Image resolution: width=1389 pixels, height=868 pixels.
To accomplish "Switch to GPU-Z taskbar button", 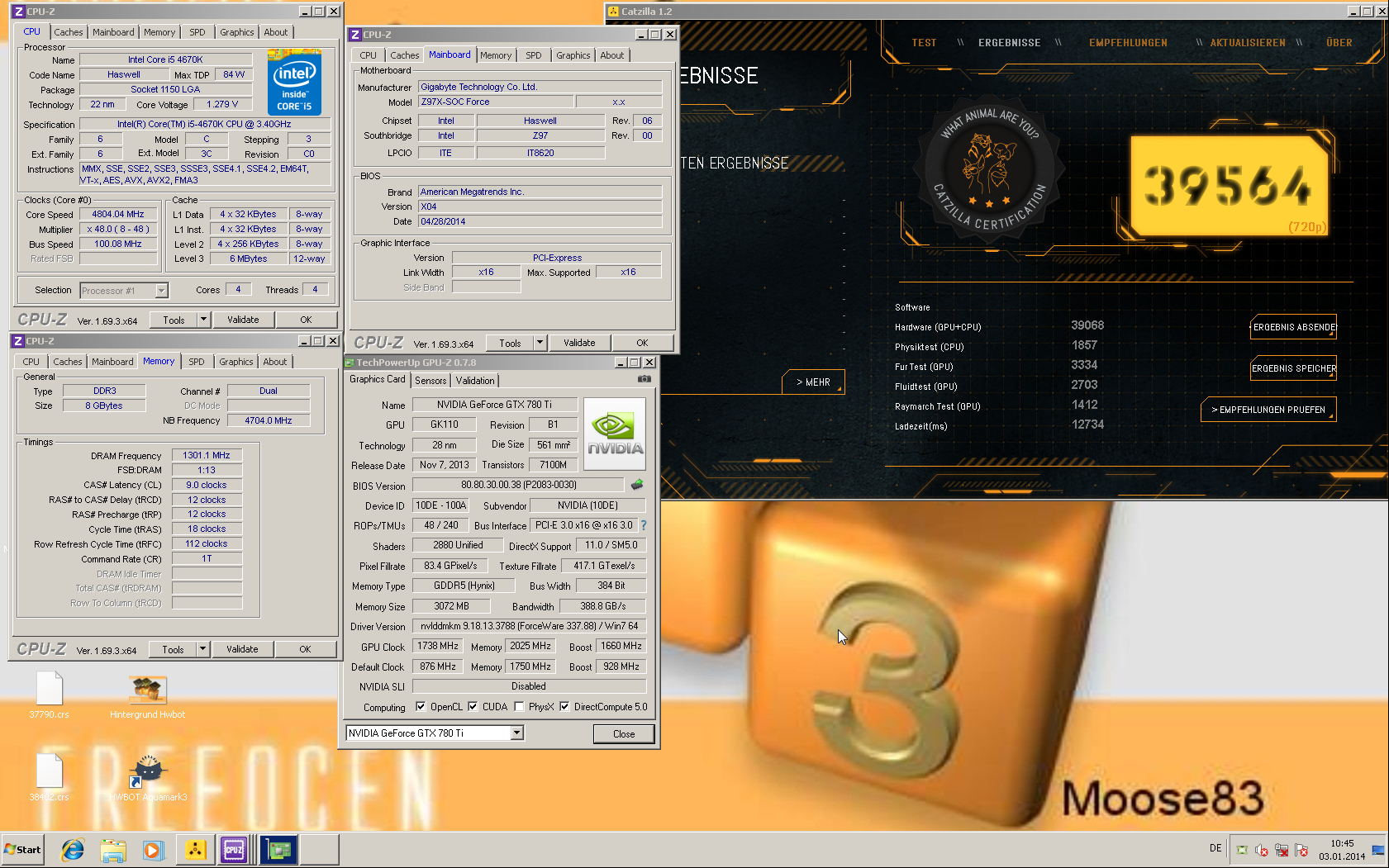I will tap(278, 850).
